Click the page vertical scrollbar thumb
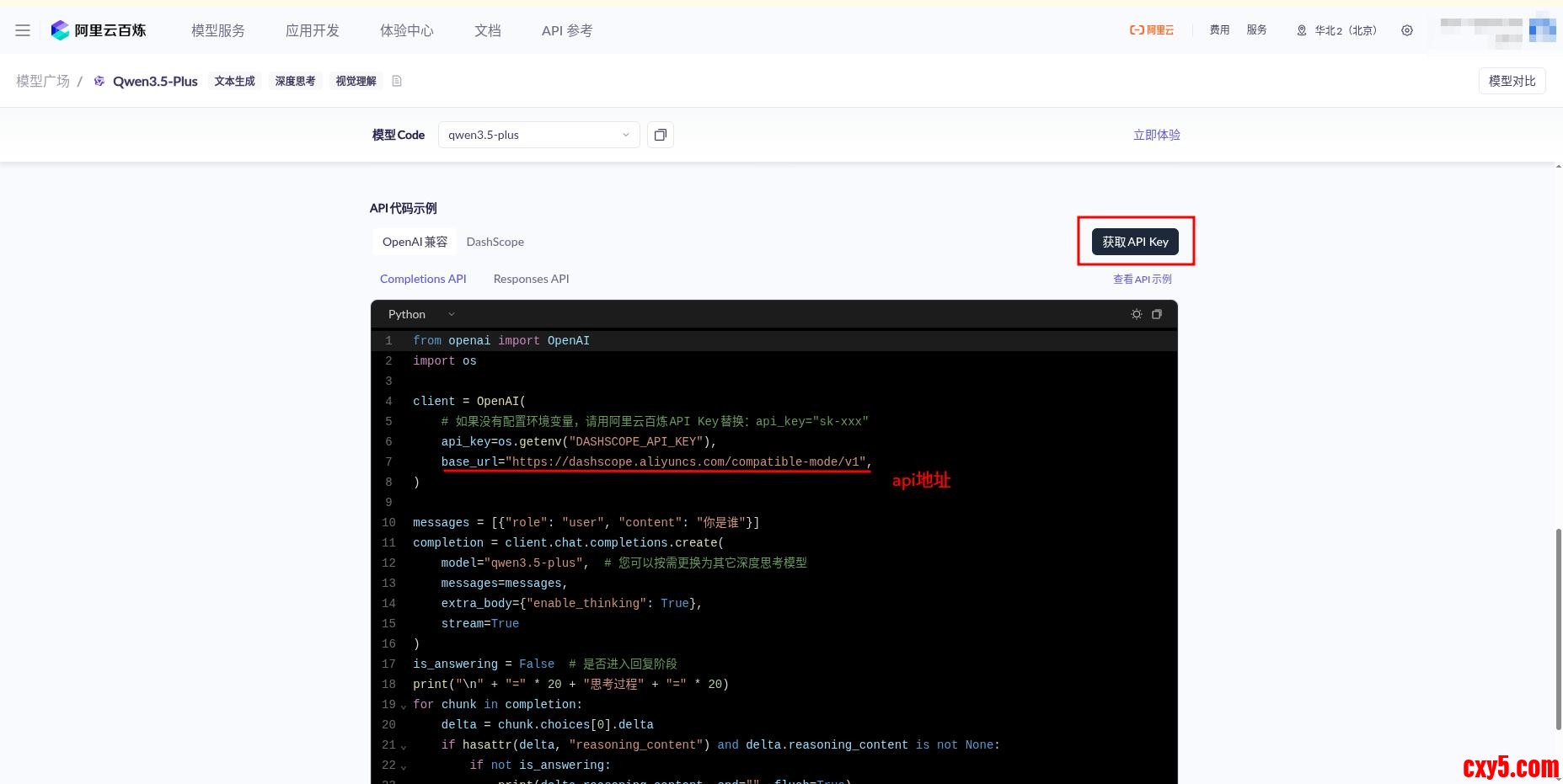The height and width of the screenshot is (784, 1563). tap(1558, 628)
